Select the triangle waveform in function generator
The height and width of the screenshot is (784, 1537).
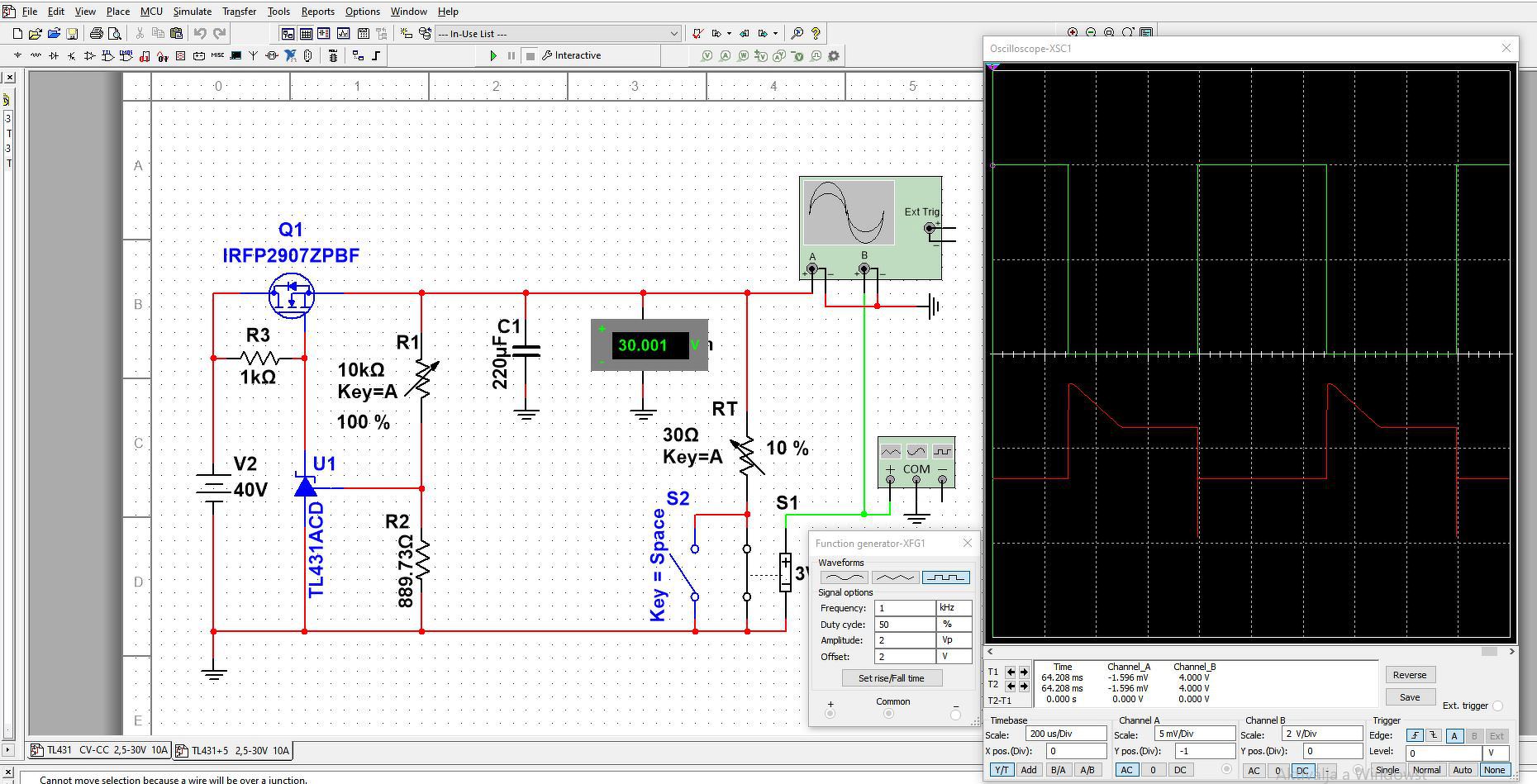[x=894, y=577]
